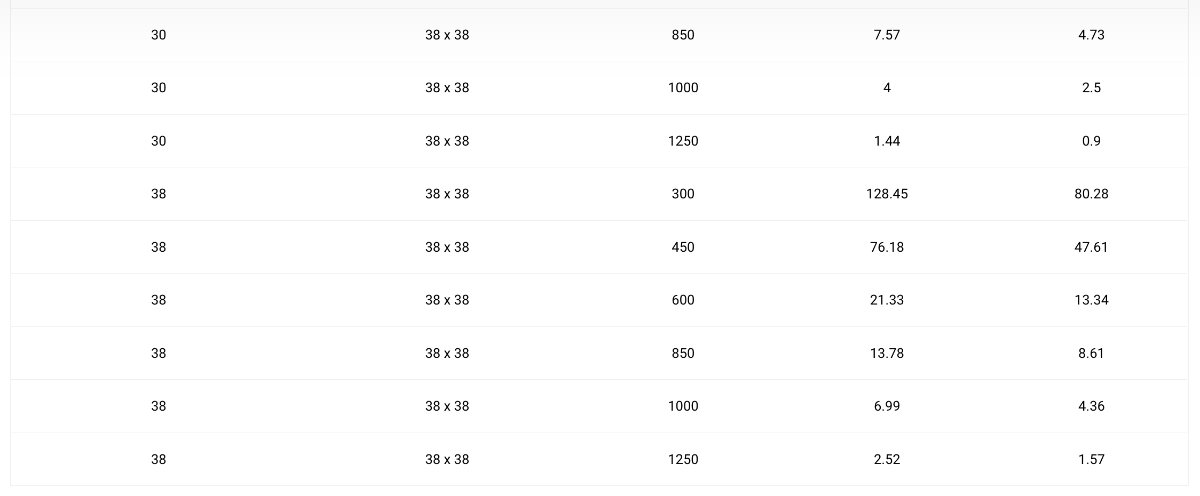Select the 300 cell in the table
Viewport: 1200px width, 496px height.
coord(683,194)
